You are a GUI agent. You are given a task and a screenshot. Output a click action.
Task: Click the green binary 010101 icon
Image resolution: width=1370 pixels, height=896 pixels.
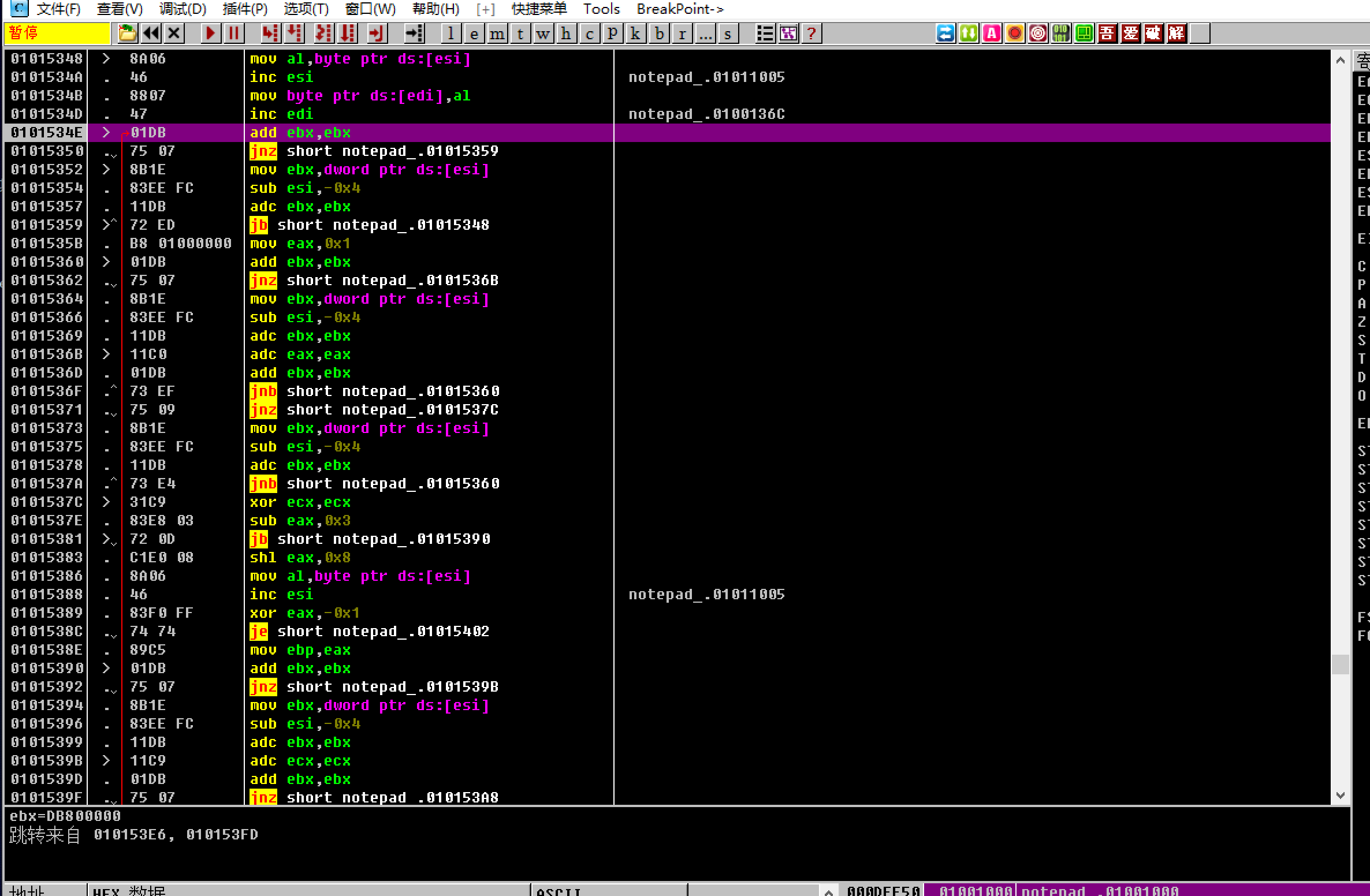[x=1061, y=33]
